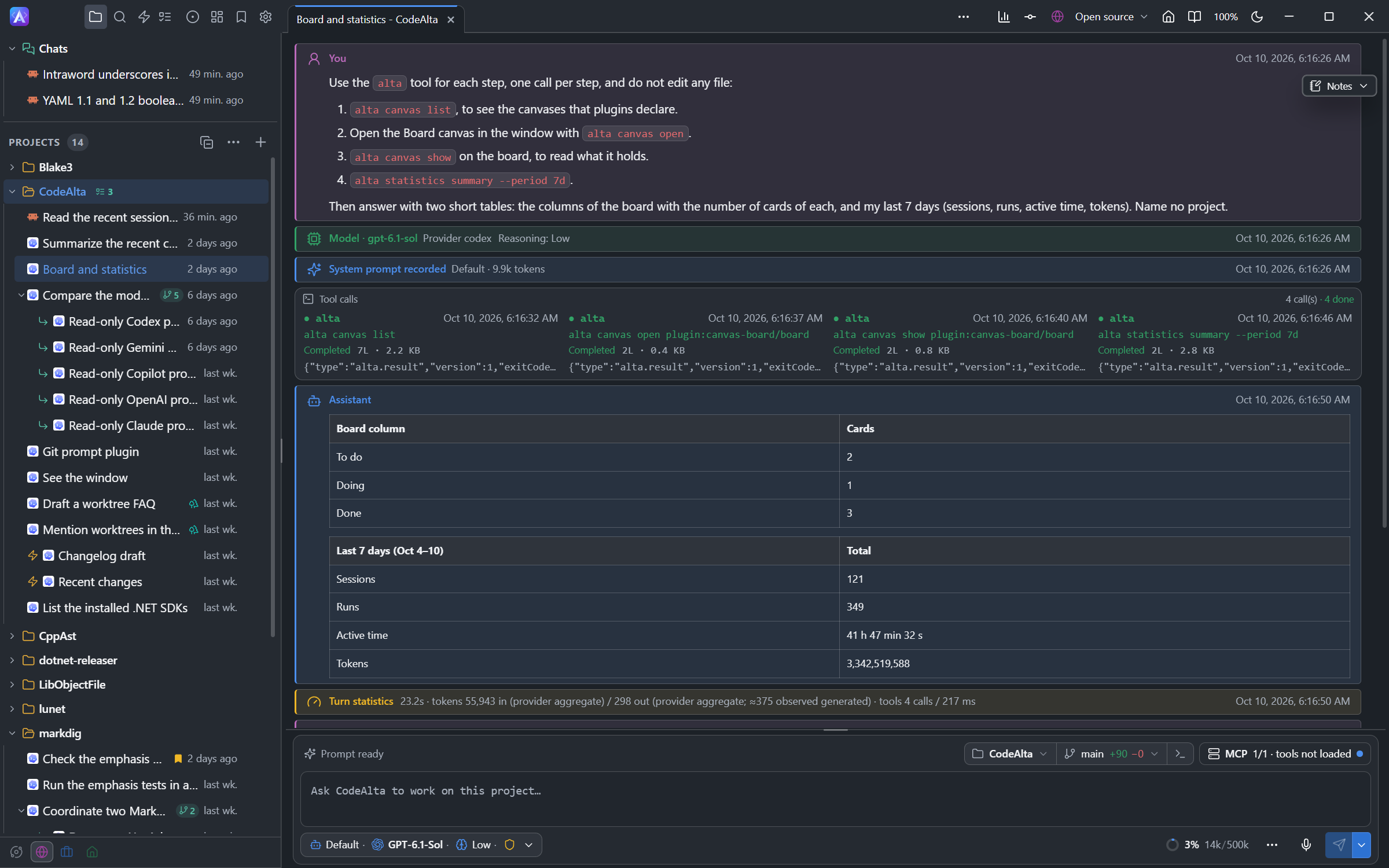The image size is (1389, 868).
Task: Close the Board and statistics tab
Action: click(x=451, y=20)
